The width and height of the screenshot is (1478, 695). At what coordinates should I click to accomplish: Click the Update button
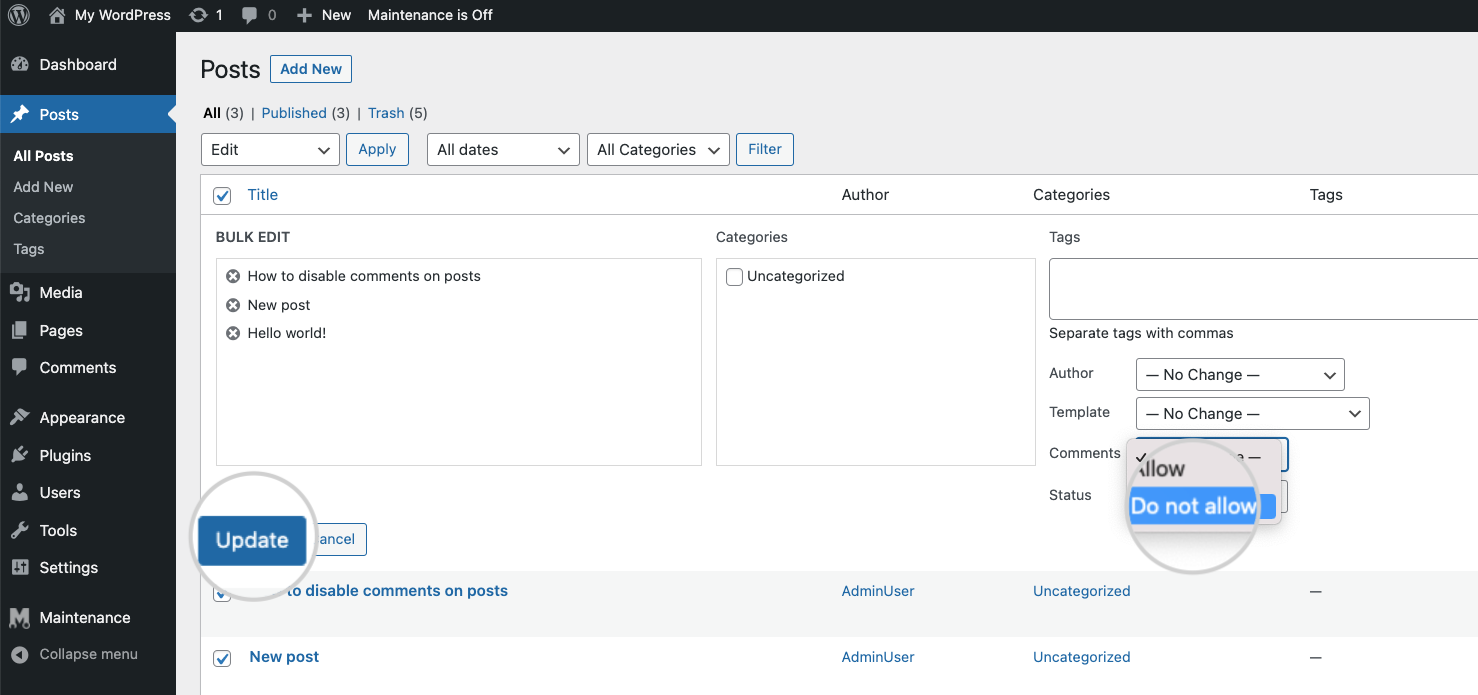click(252, 540)
